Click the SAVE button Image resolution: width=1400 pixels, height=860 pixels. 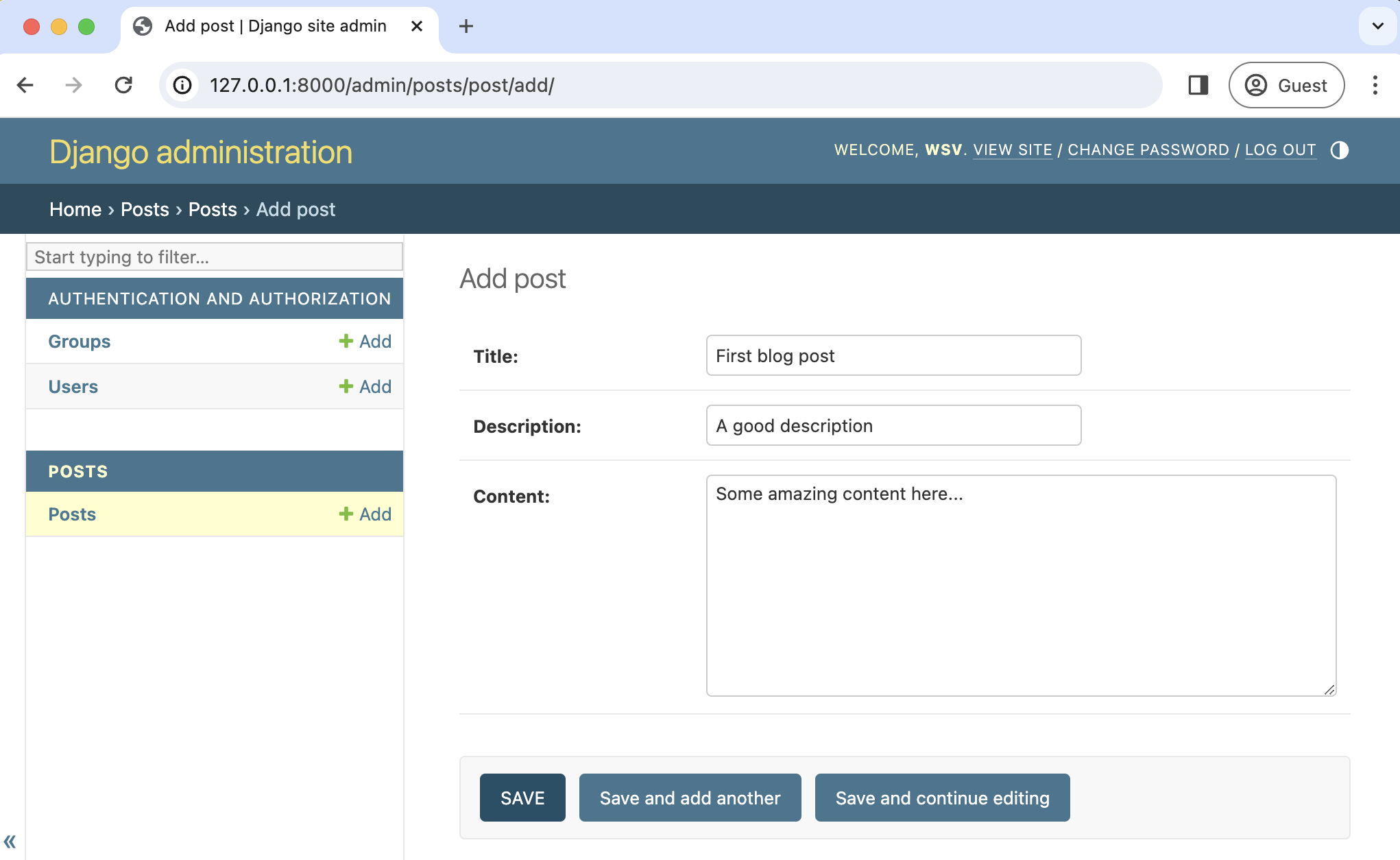coord(522,797)
